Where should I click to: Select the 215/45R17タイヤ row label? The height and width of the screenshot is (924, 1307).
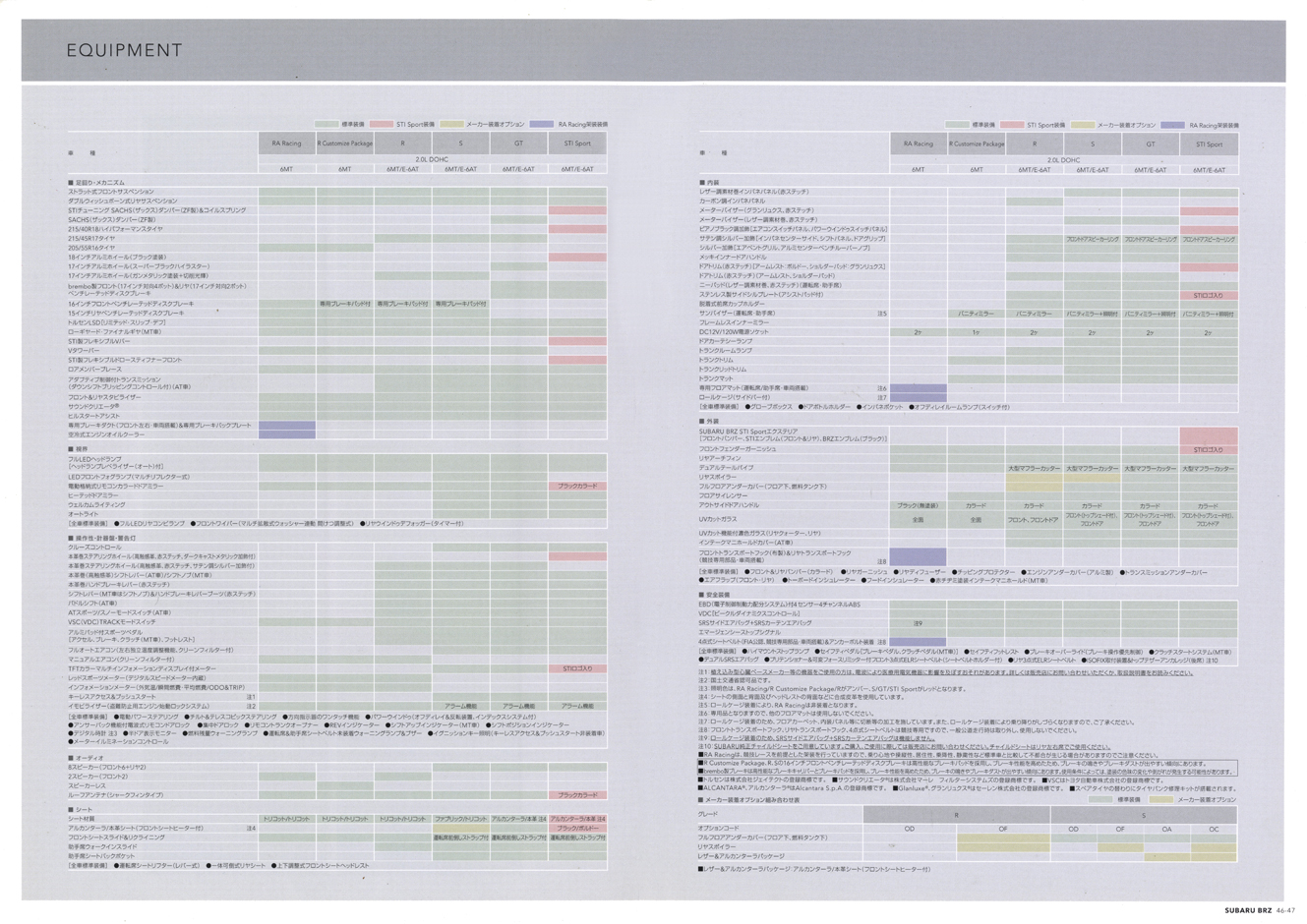(91, 239)
